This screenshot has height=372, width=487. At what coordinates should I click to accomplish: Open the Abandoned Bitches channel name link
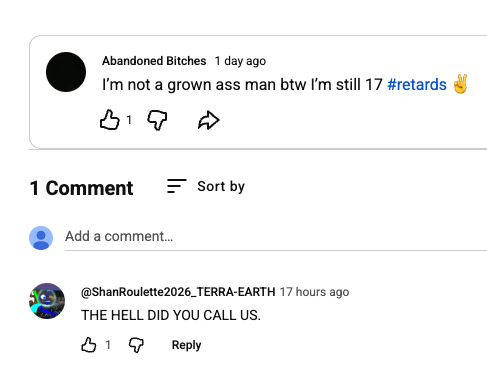pyautogui.click(x=154, y=61)
